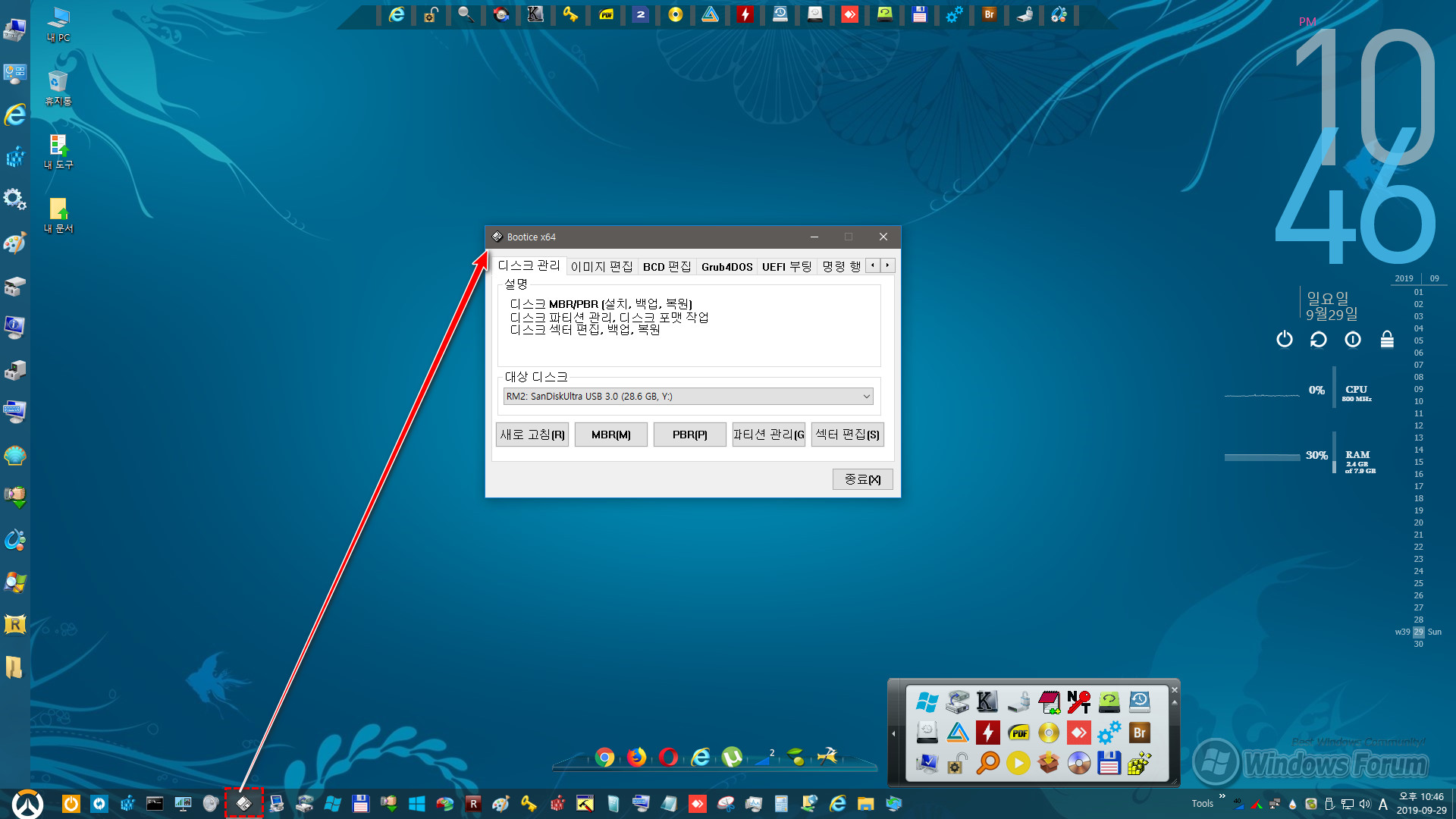Click the Bootice icon in the taskbar

coord(244,804)
